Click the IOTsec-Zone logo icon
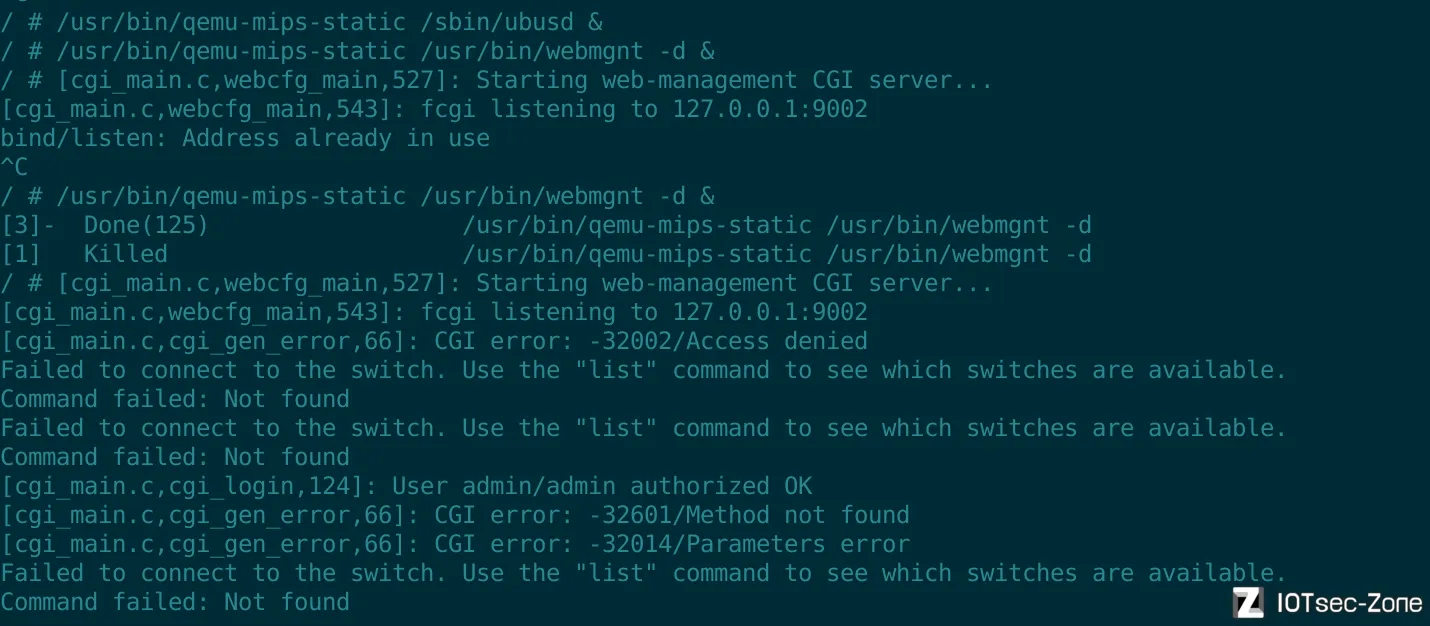 (1248, 602)
